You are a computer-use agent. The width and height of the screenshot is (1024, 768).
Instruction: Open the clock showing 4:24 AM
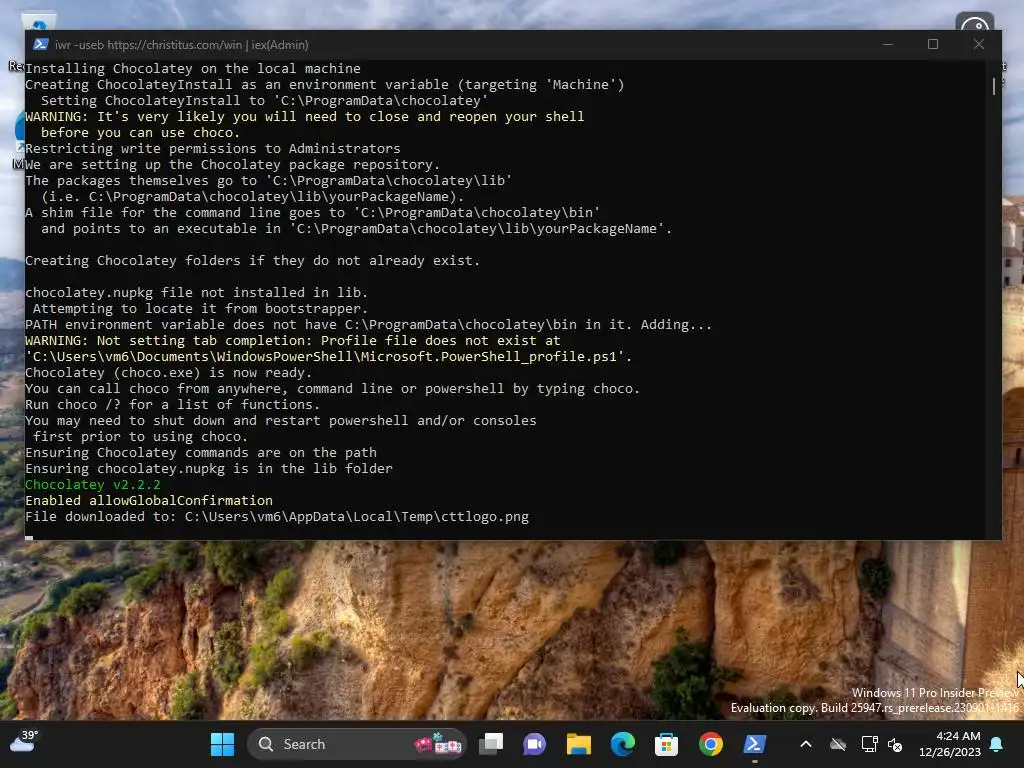[950, 744]
